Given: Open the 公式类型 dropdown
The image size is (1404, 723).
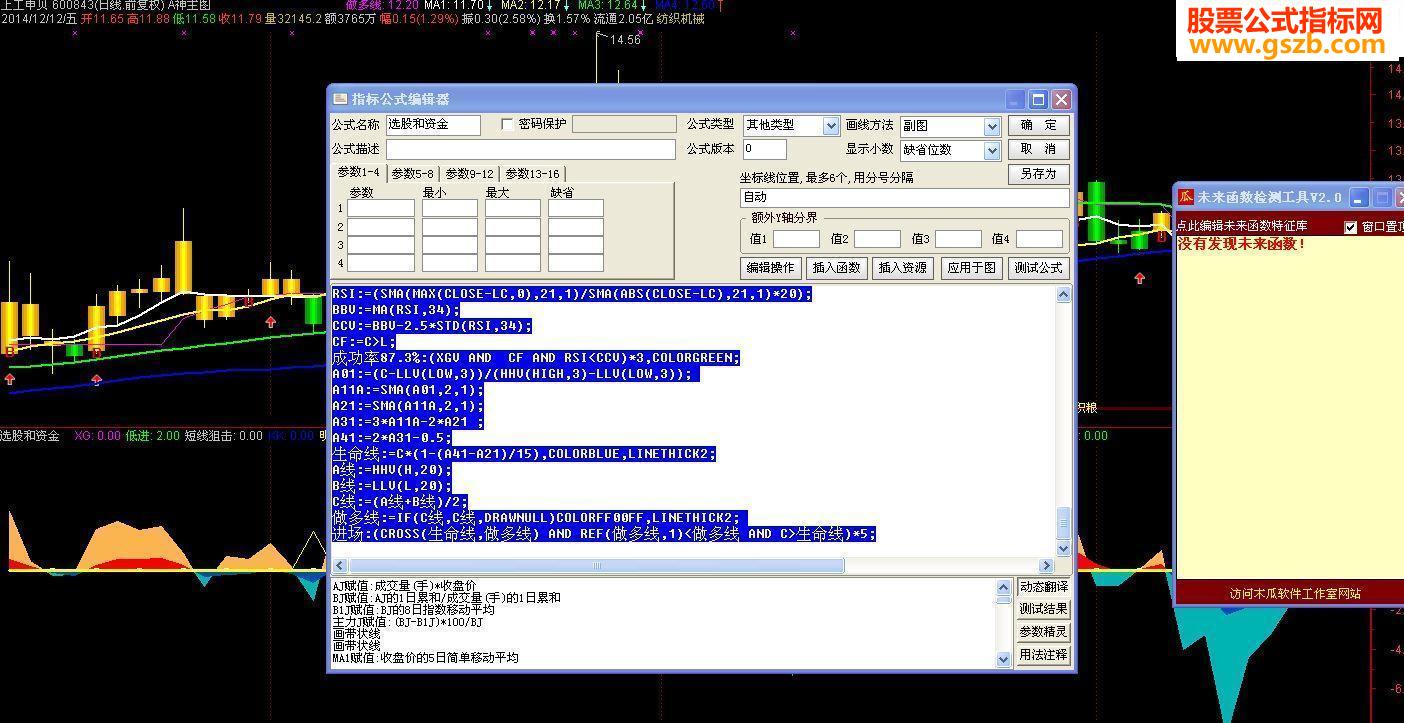Looking at the screenshot, I should [x=830, y=125].
